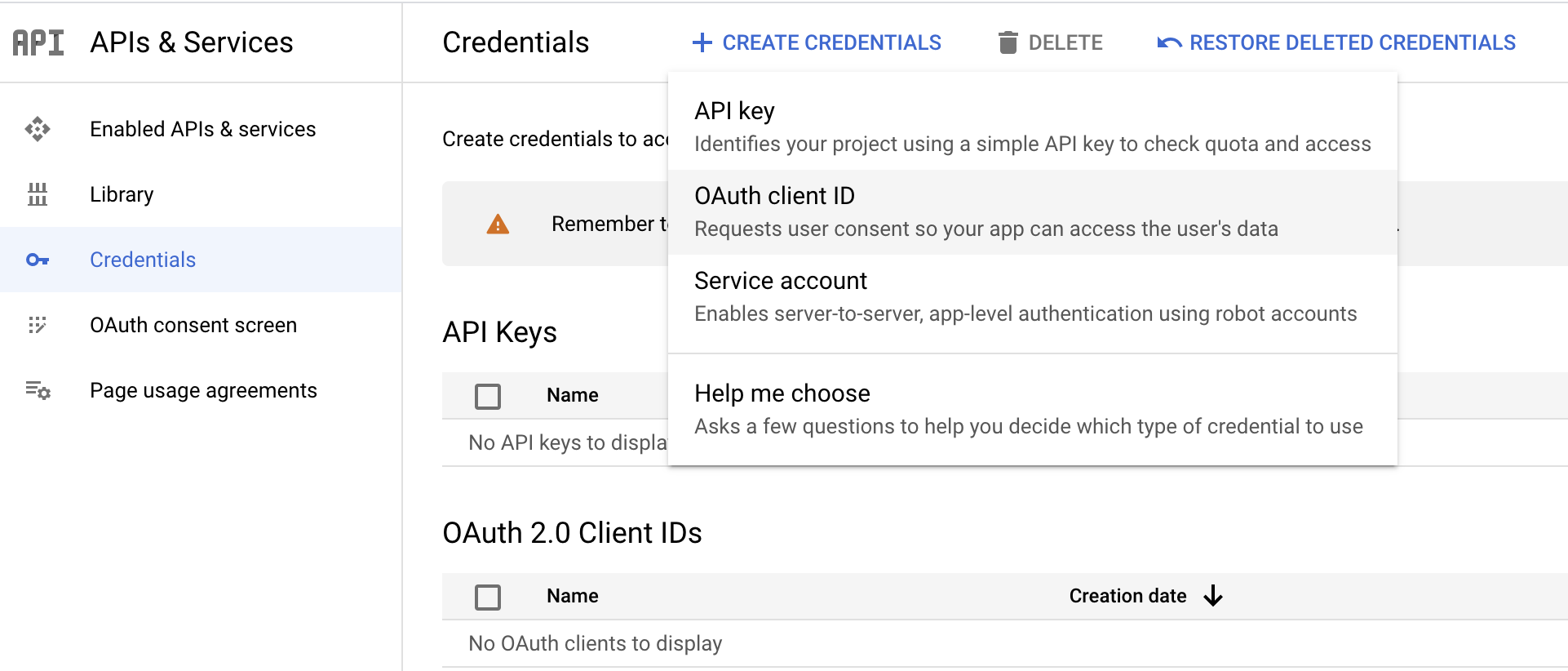The image size is (1568, 671).
Task: Click the trash can Delete icon
Action: (x=1008, y=42)
